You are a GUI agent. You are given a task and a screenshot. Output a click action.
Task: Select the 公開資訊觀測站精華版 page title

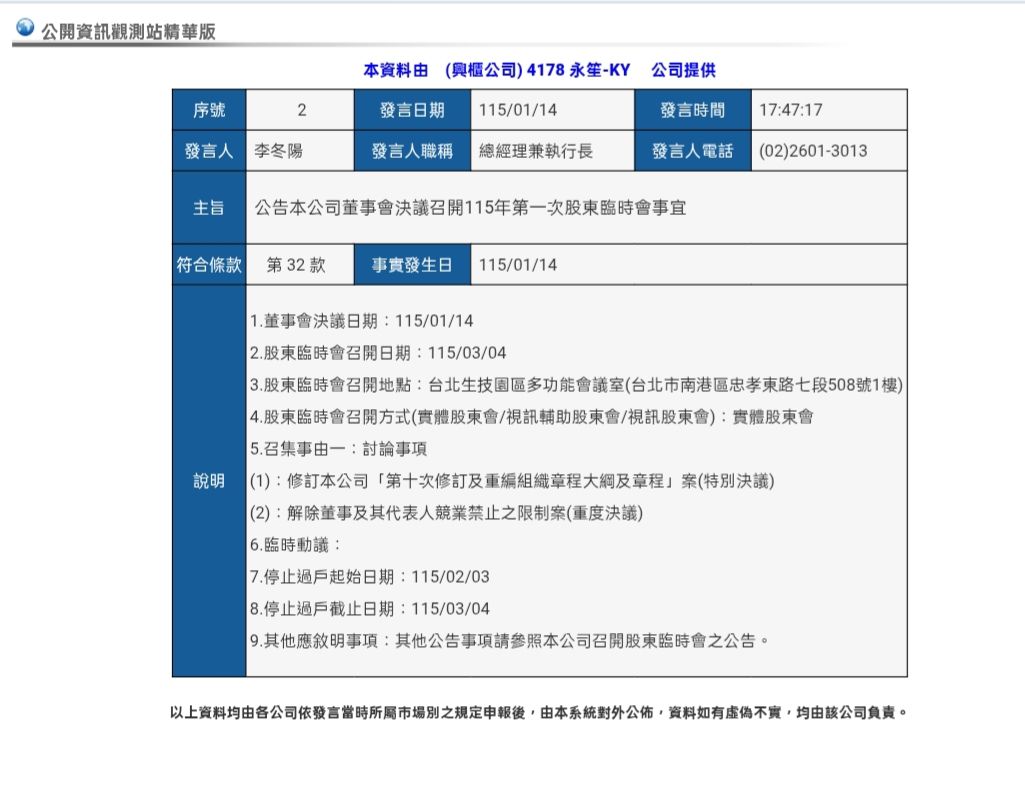tap(128, 31)
